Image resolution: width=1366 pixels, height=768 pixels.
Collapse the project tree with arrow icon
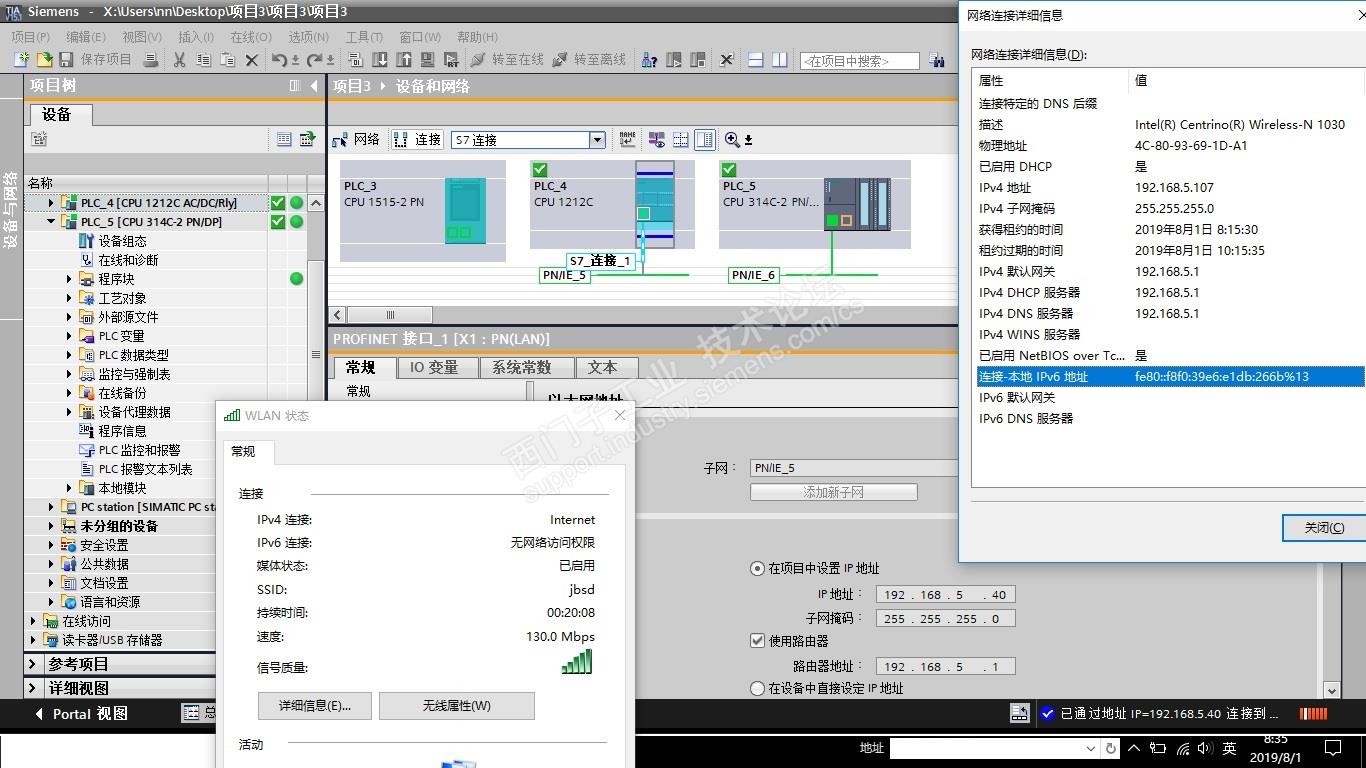[316, 86]
